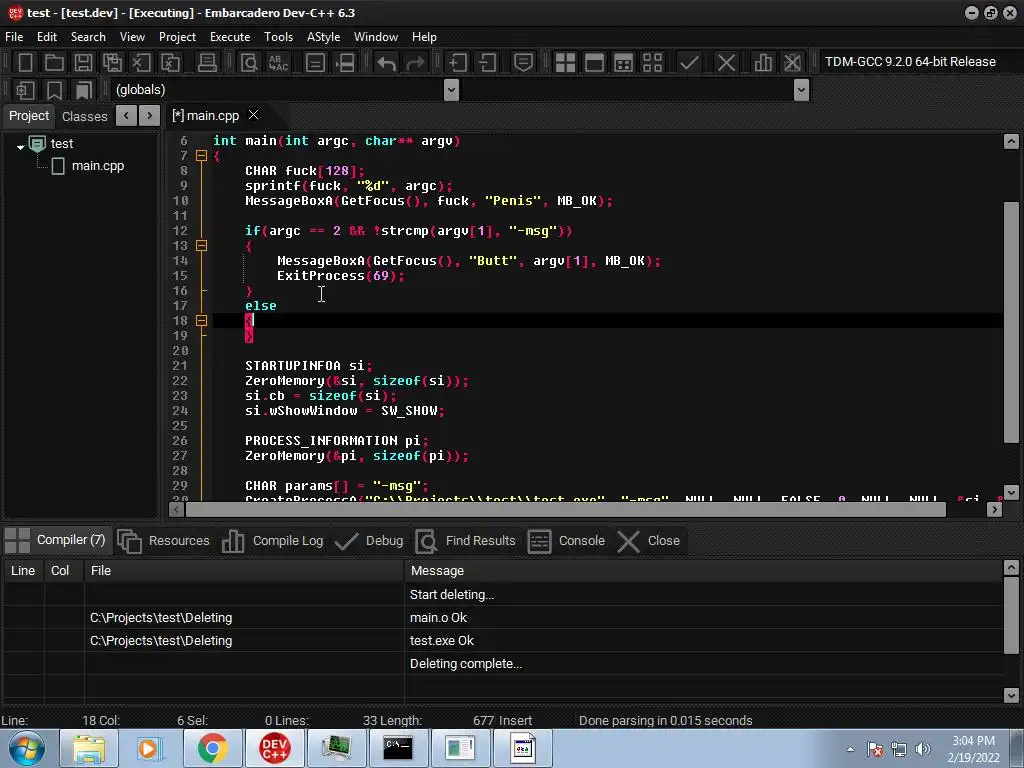This screenshot has height=768, width=1024.
Task: Click the bookmark icon in second toolbar row
Action: pos(54,90)
